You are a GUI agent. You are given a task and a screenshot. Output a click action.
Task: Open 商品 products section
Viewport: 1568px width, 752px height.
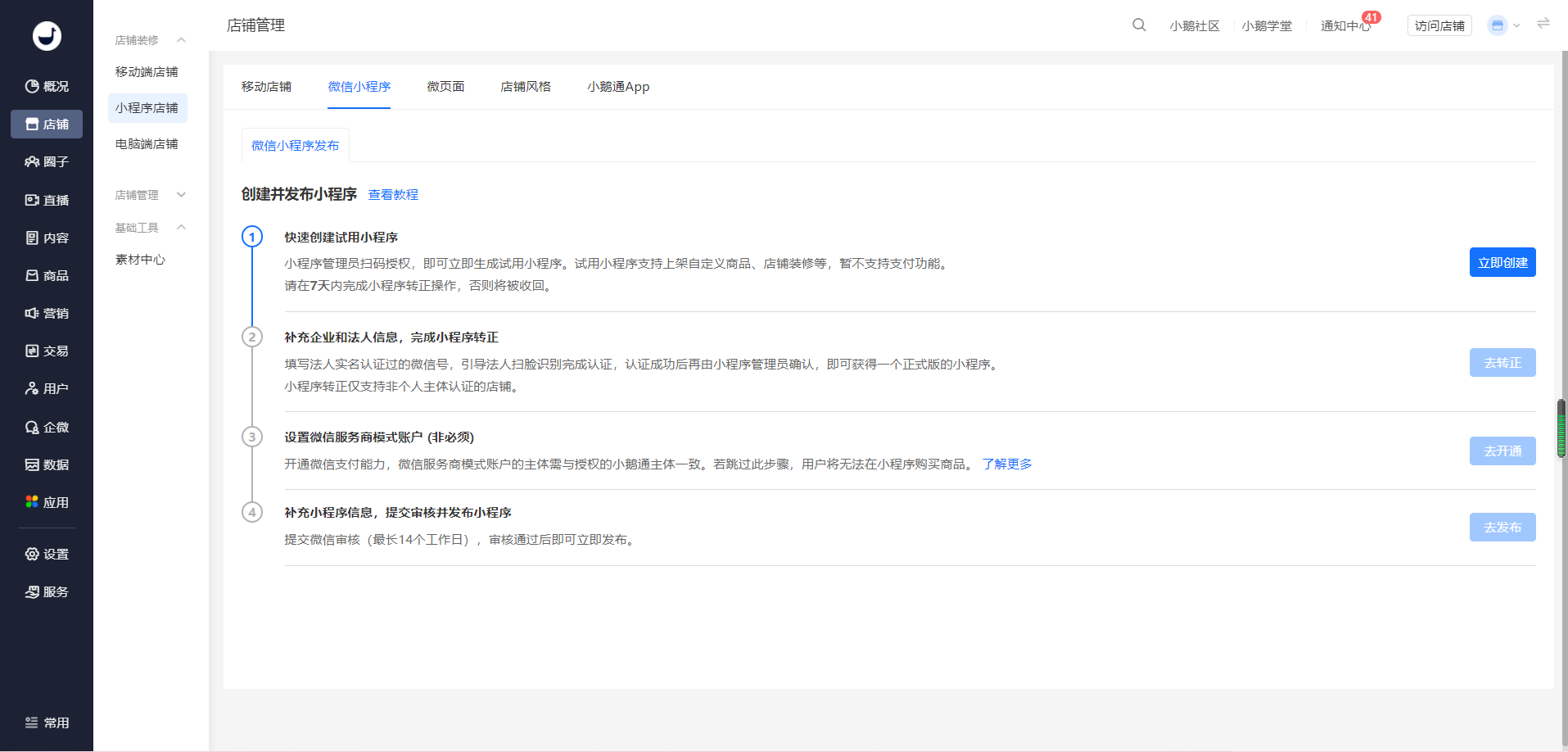point(47,275)
